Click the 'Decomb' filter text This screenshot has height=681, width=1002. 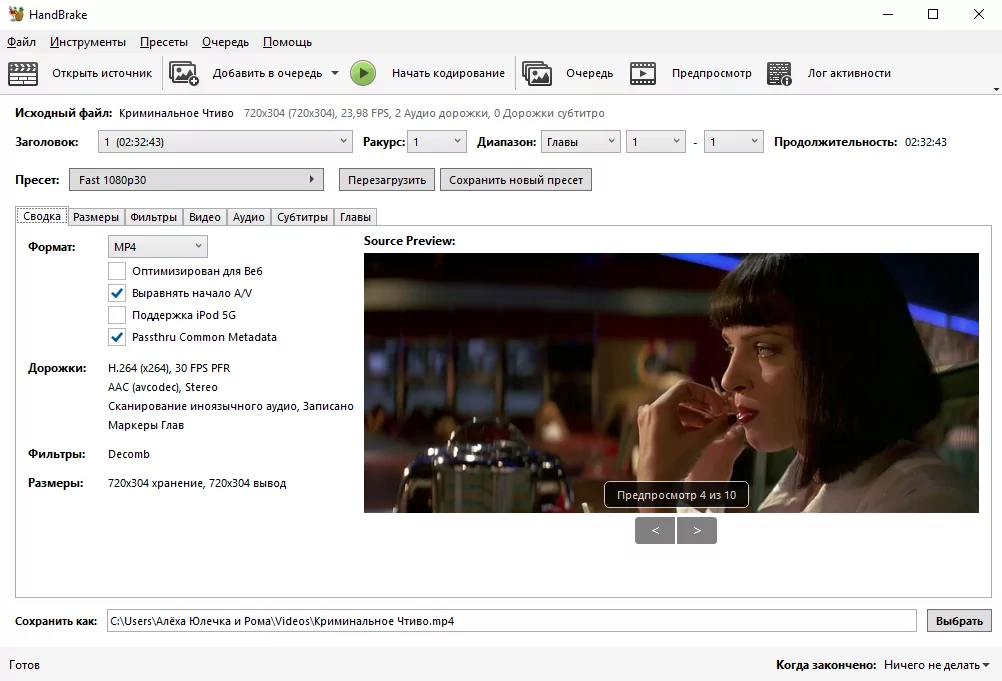(x=128, y=454)
